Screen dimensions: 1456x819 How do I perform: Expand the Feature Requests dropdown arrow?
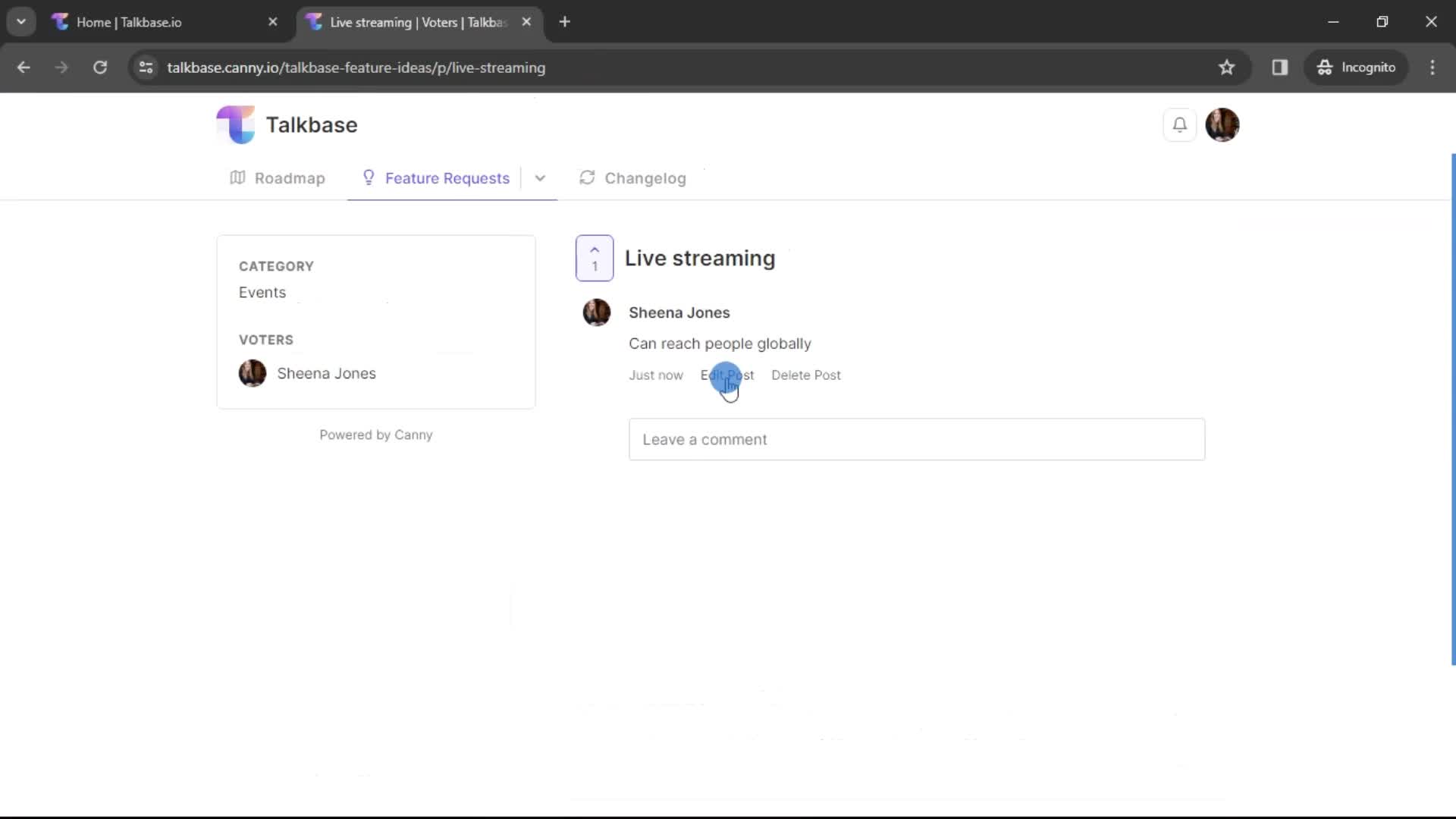[x=540, y=178]
